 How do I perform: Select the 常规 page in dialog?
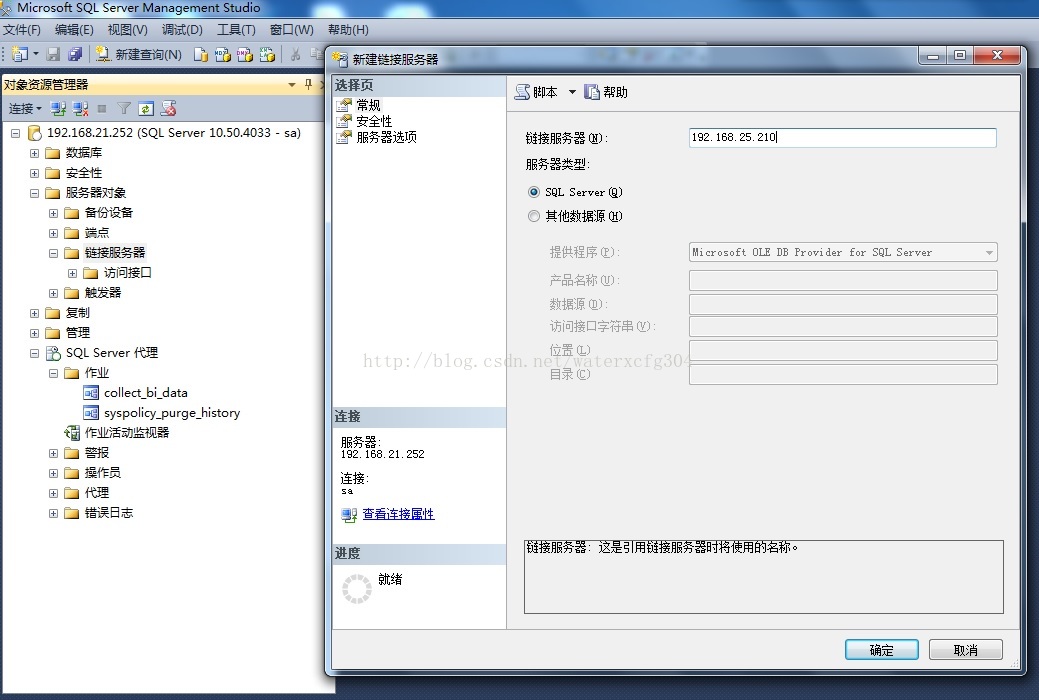coord(368,105)
